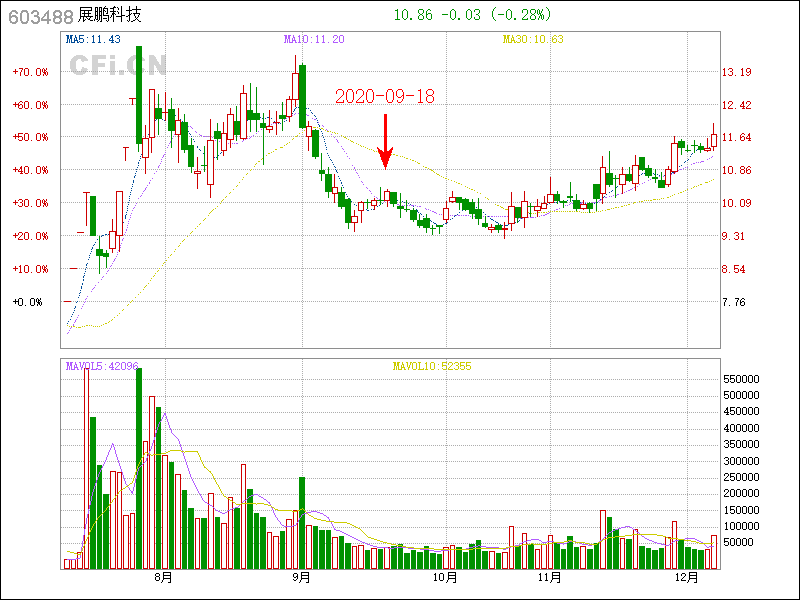800x600 pixels.
Task: Click the CFi.CN watermark logo
Action: [x=117, y=64]
